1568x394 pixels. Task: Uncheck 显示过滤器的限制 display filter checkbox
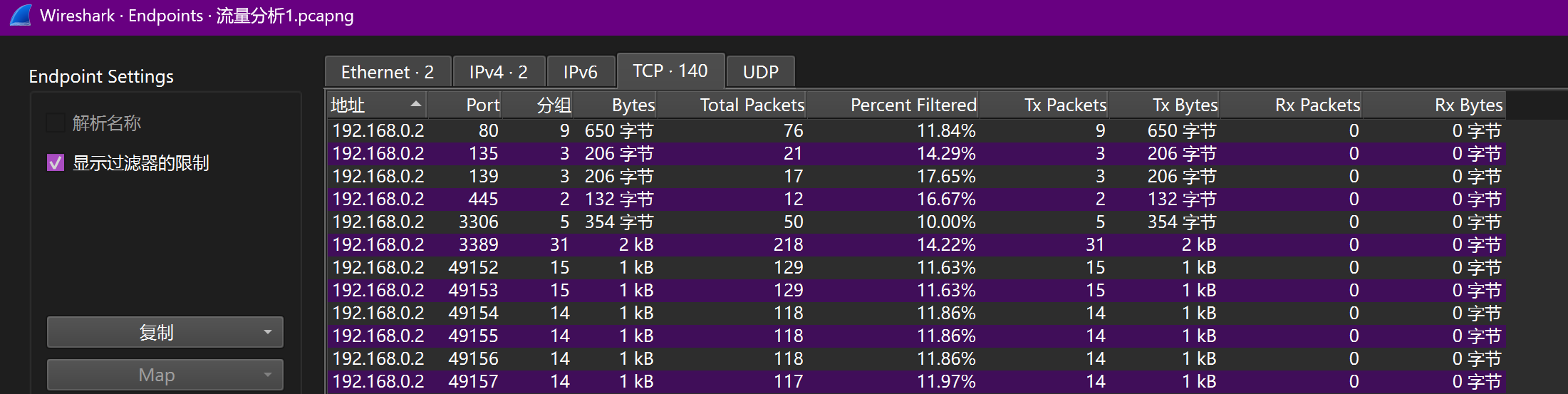tap(56, 163)
